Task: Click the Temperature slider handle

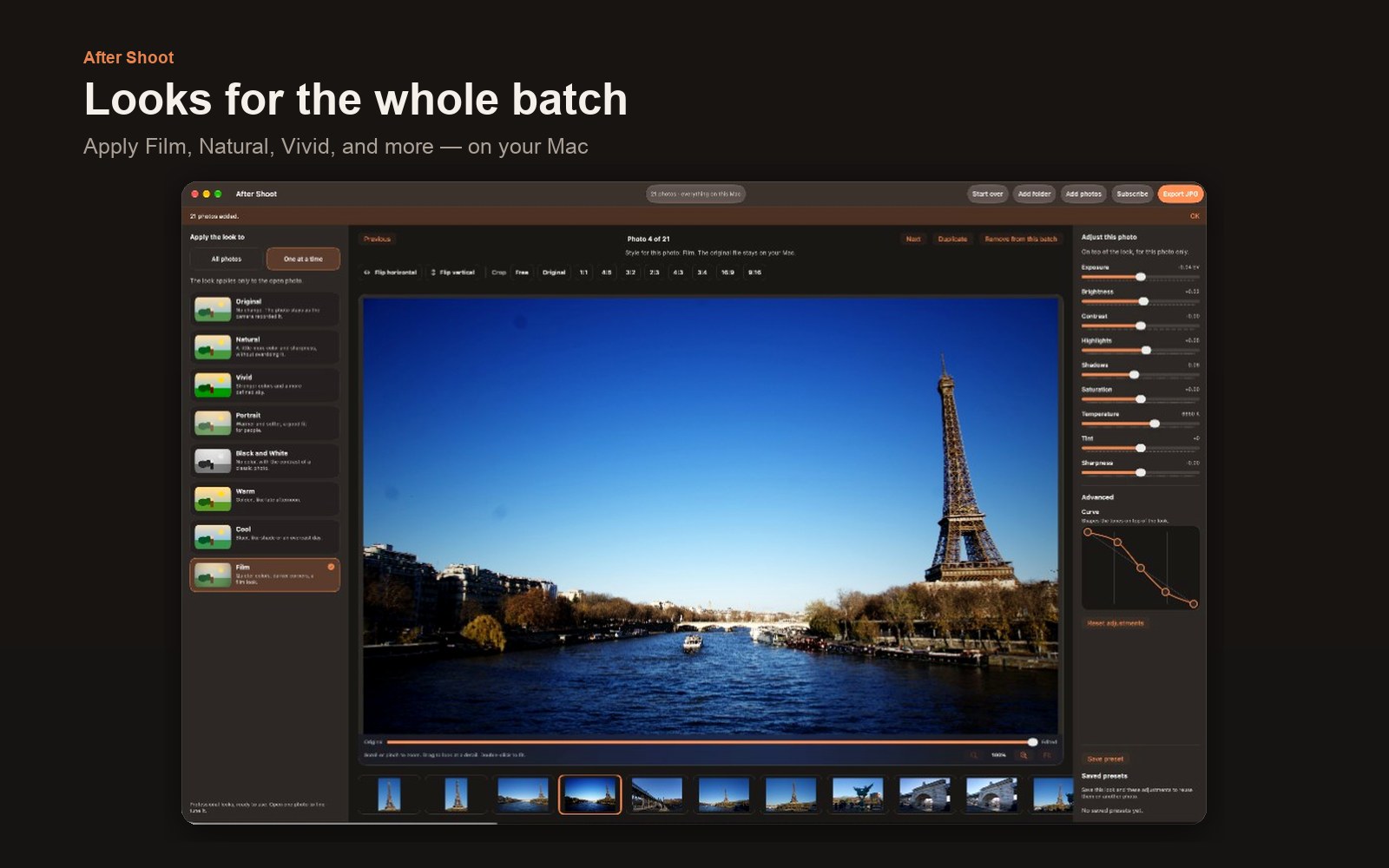Action: (1155, 424)
